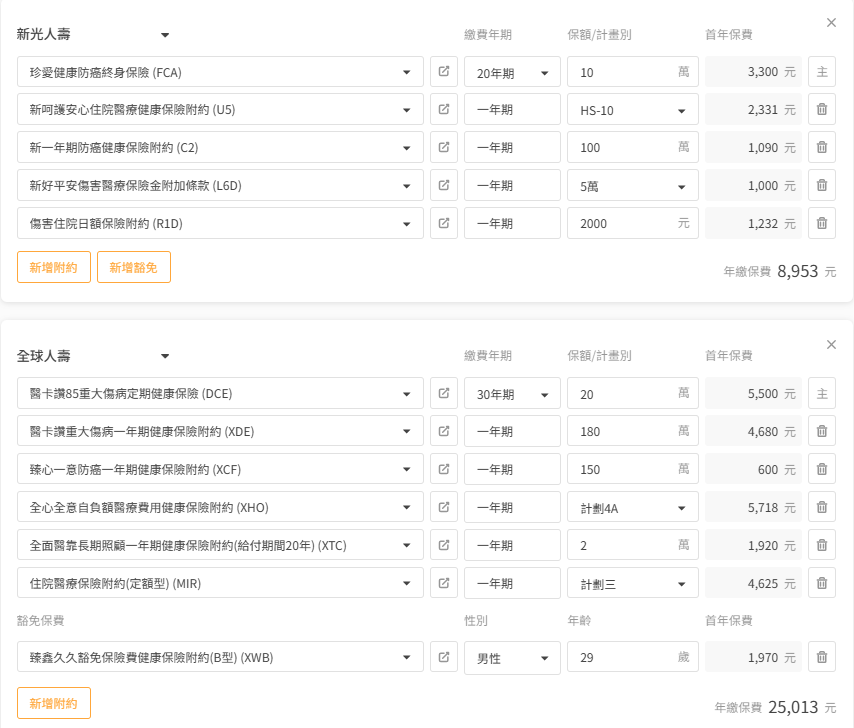
Task: Open the 計劃4A plan dropdown
Action: pyautogui.click(x=632, y=507)
